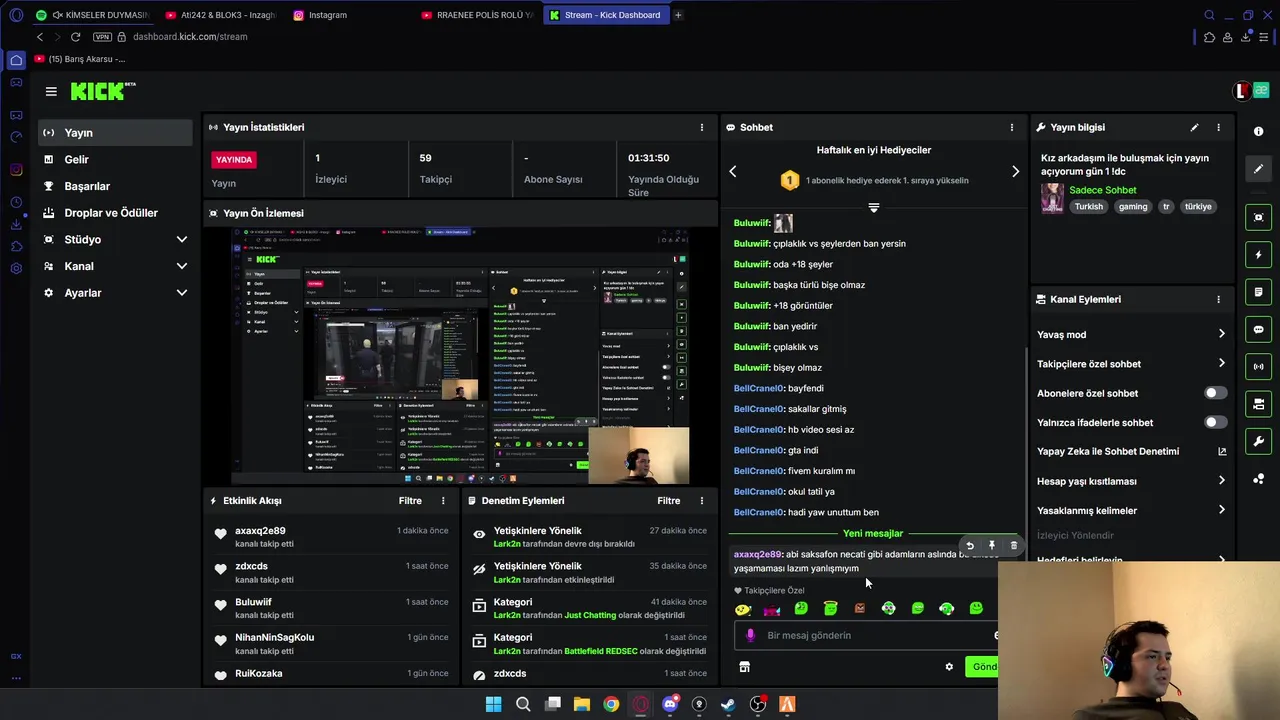Open Filtre in Denetim Eylemleri panel
This screenshot has height=720, width=1280.
click(669, 500)
